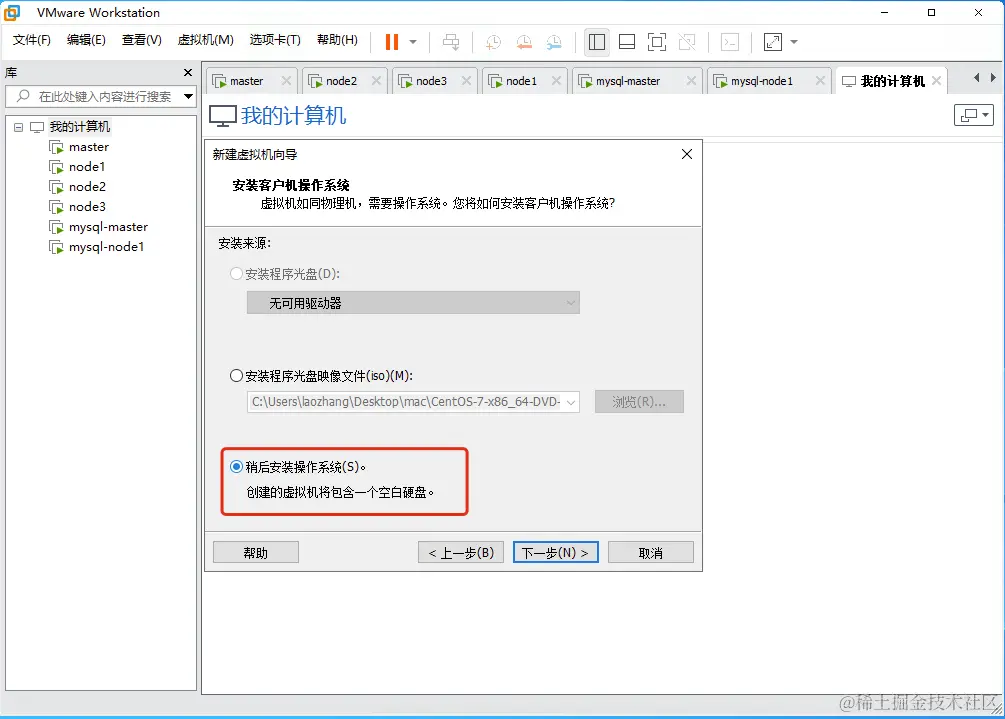Select mysql-master in the library tree
The image size is (1005, 719).
click(x=108, y=227)
